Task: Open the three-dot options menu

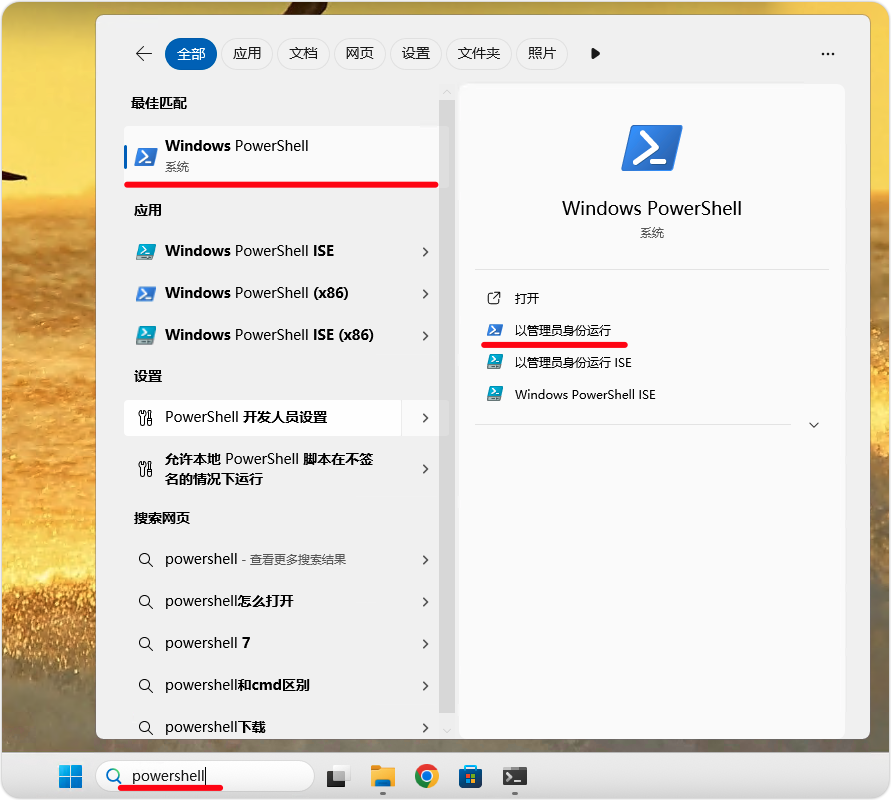Action: pyautogui.click(x=828, y=54)
